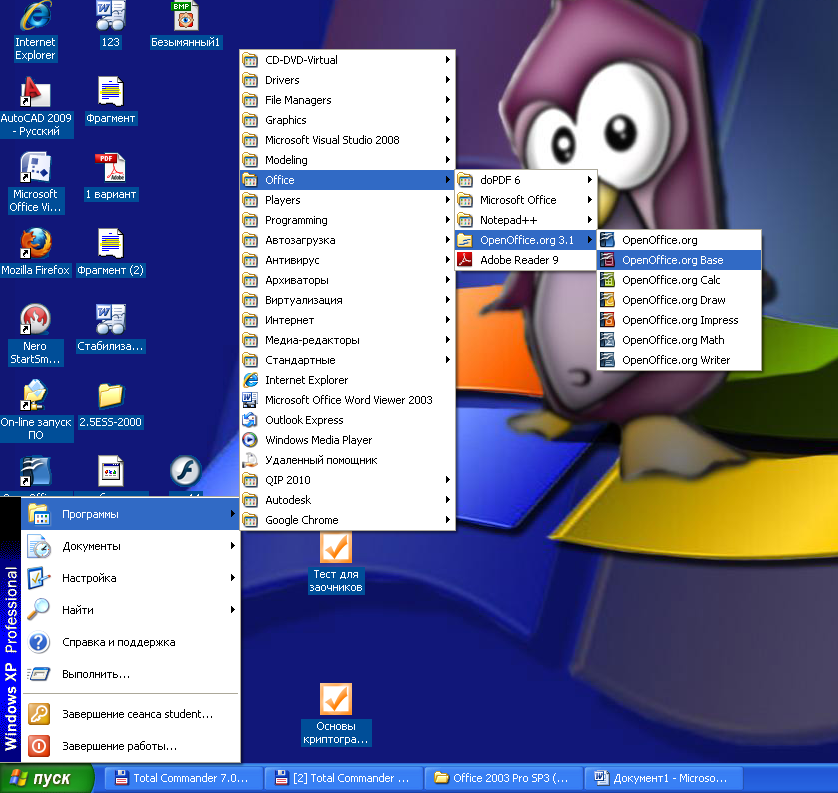
Task: Launch Mozilla Firefox from desktop
Action: pos(35,252)
